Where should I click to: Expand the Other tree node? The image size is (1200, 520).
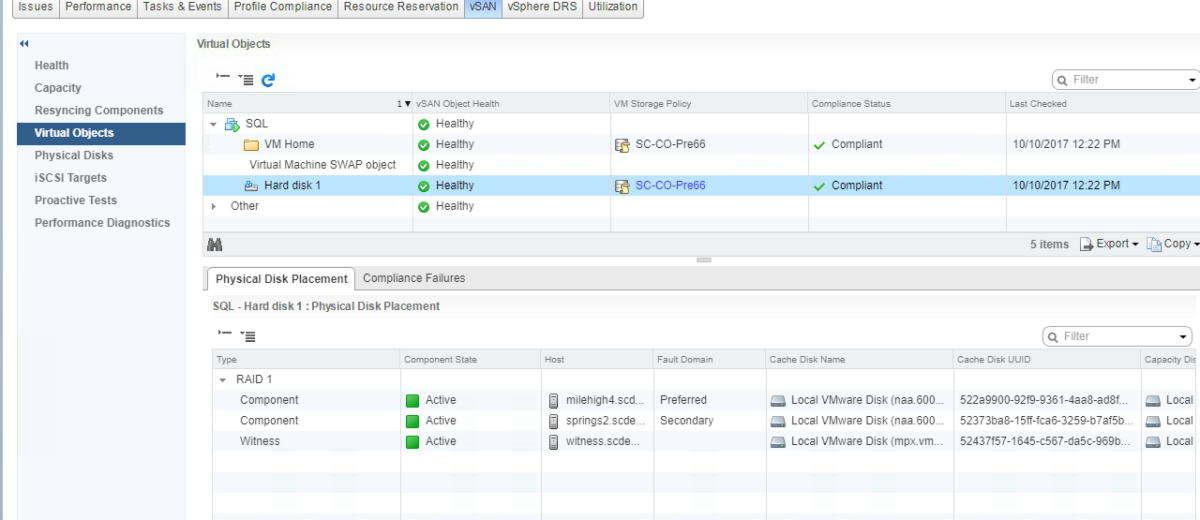pos(213,206)
